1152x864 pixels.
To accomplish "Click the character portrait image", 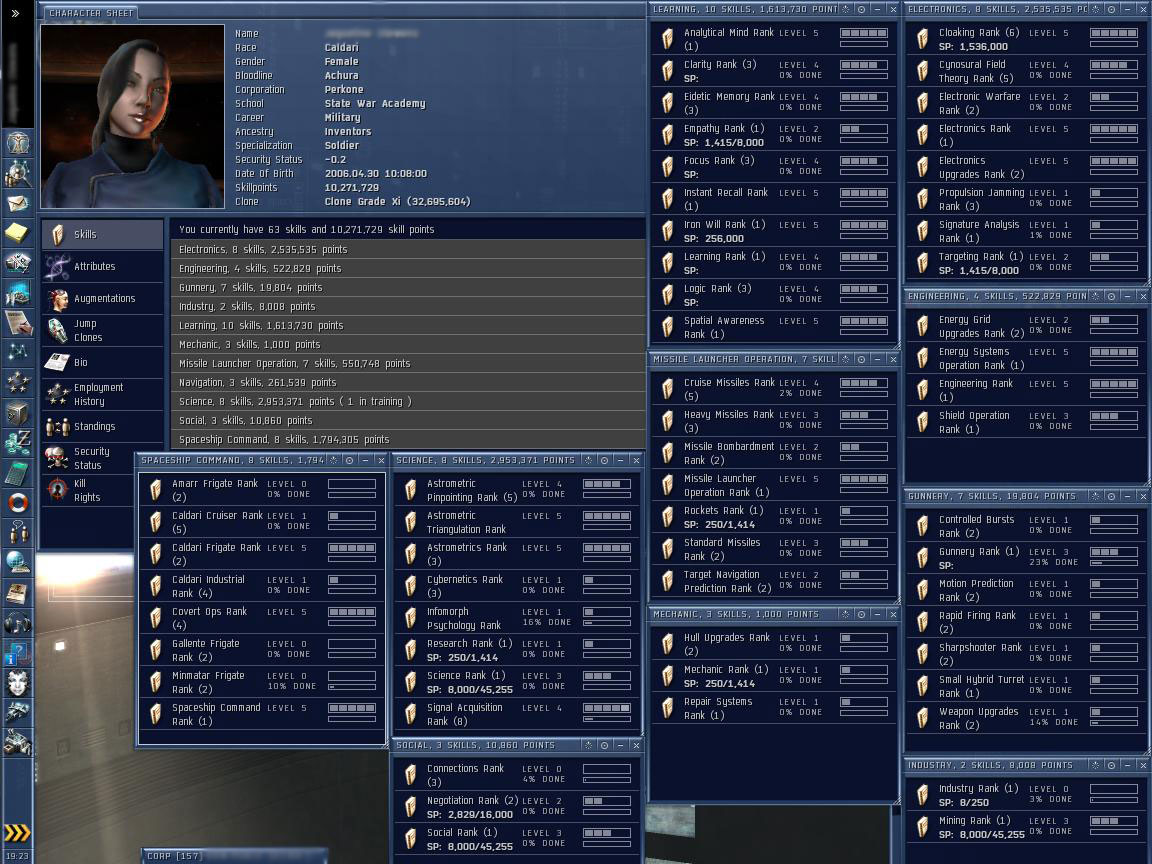I will [x=132, y=116].
